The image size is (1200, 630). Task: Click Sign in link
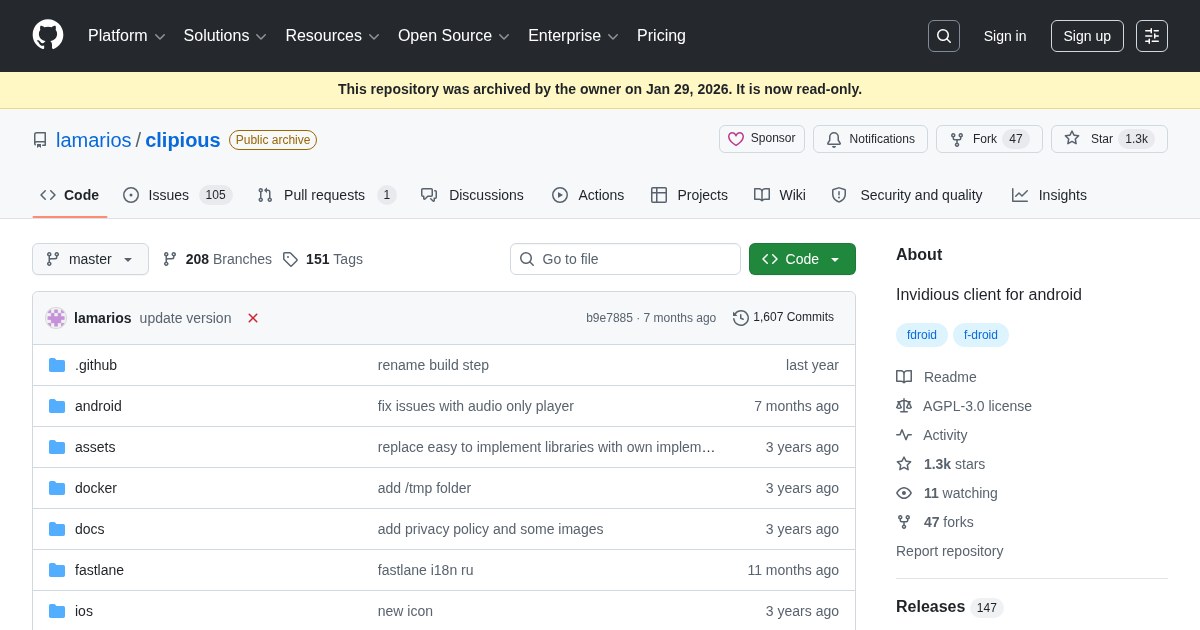[x=1005, y=36]
